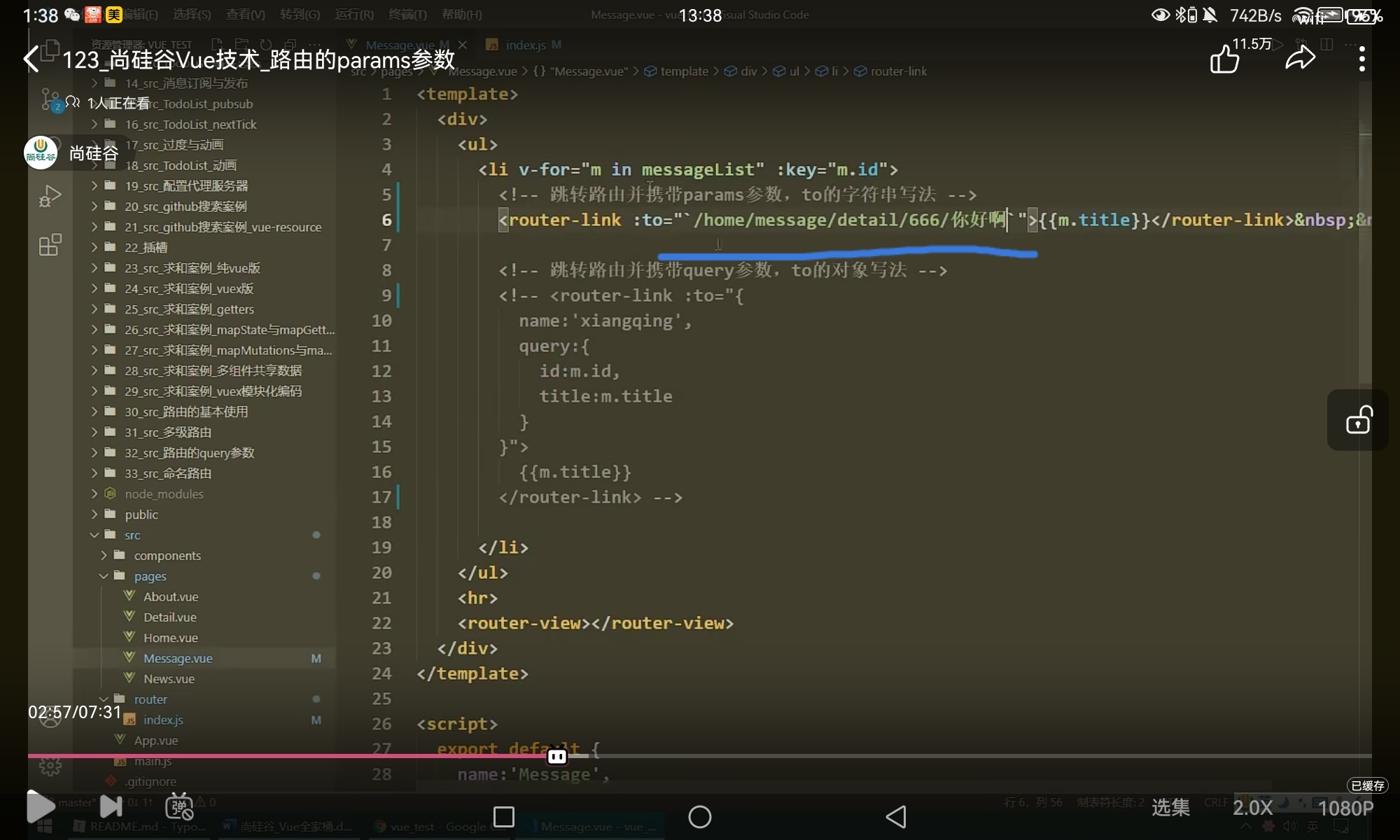The width and height of the screenshot is (1400, 840).
Task: Click the video progress bar knob
Action: 557,756
